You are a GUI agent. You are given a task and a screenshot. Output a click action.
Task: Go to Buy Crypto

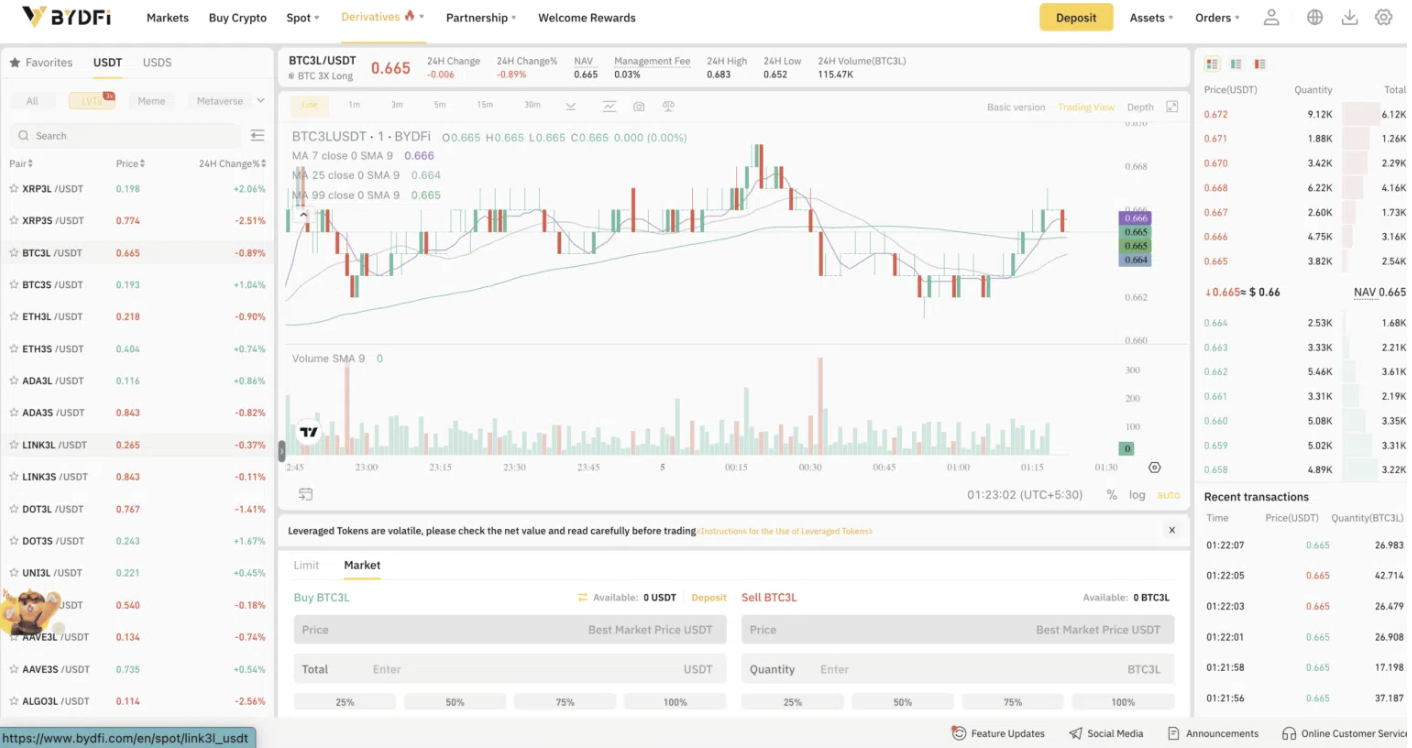coord(238,18)
